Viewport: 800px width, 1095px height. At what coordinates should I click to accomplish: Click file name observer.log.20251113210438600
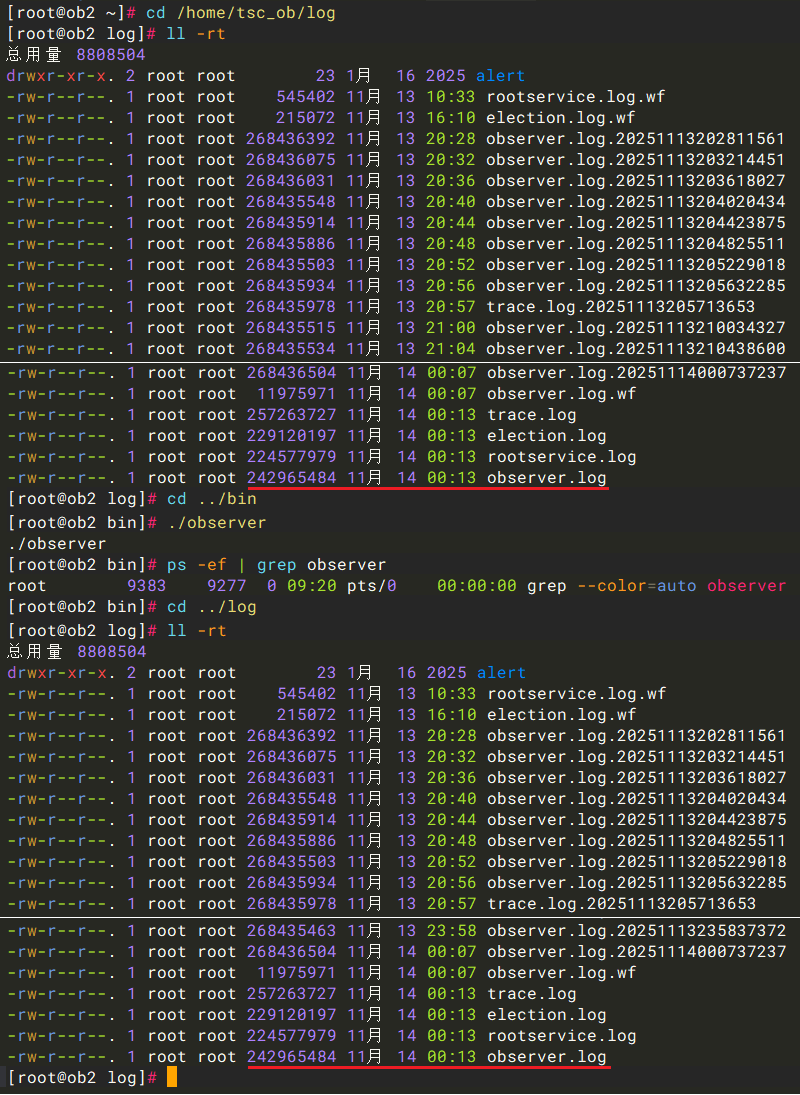[x=636, y=349]
